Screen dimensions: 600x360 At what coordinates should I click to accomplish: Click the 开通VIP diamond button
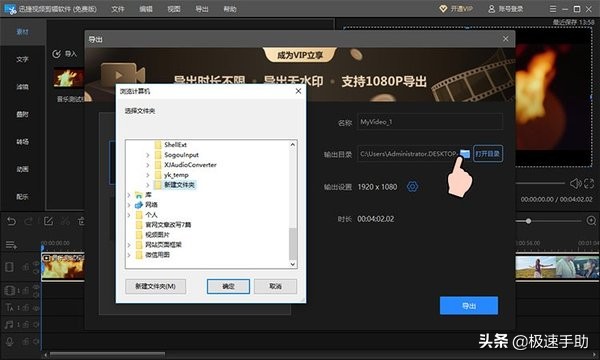tap(456, 9)
